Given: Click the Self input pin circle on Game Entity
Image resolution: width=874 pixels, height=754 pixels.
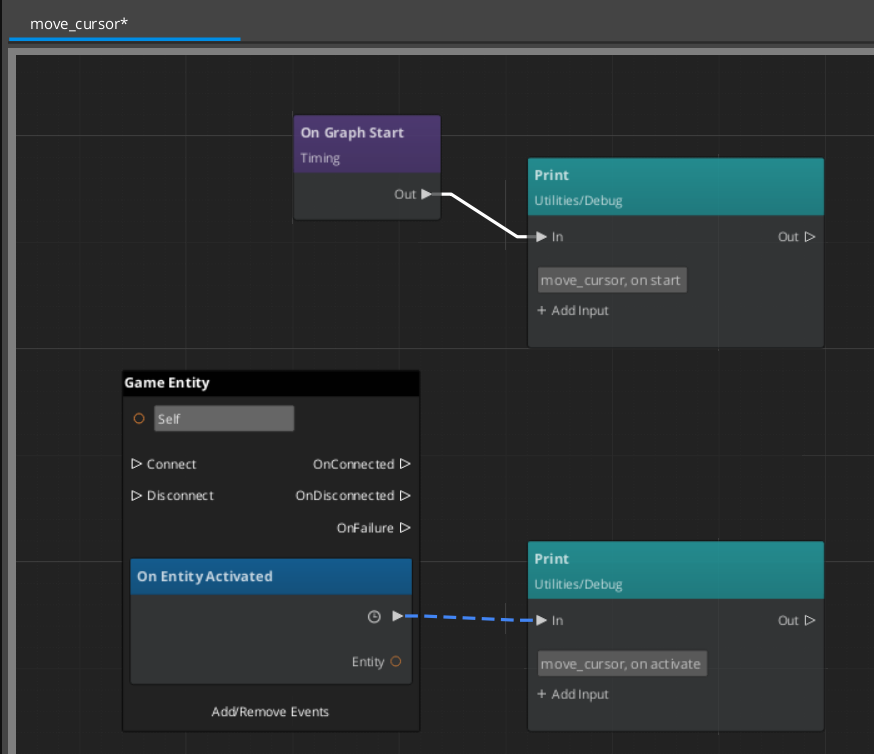Looking at the screenshot, I should click(139, 418).
